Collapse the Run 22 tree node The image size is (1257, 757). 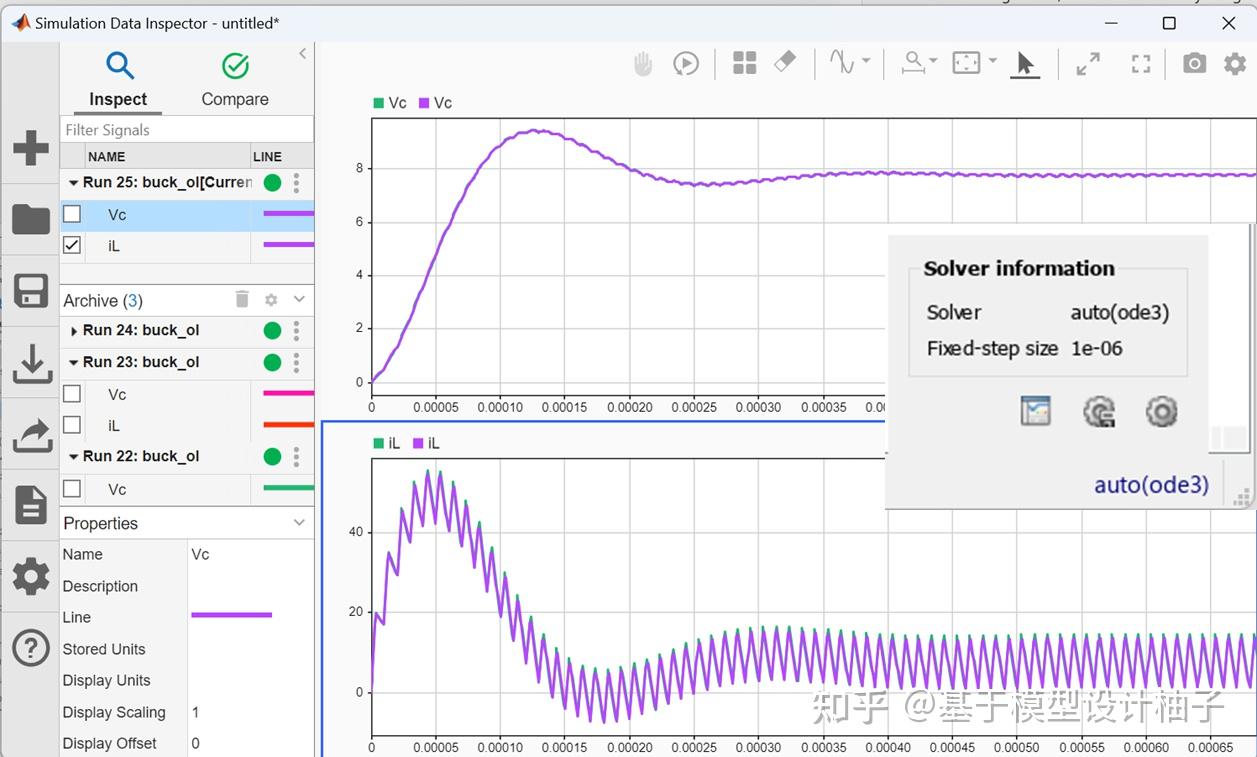[74, 456]
